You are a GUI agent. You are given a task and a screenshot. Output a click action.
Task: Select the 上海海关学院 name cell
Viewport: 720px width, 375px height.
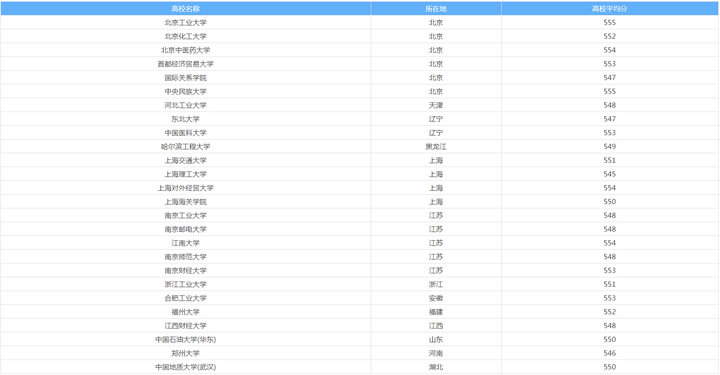pos(186,201)
